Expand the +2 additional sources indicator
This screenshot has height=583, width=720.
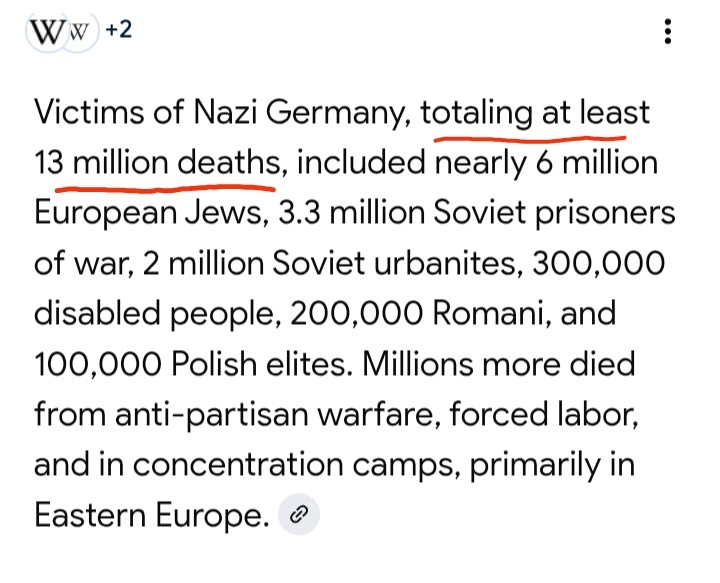[118, 30]
